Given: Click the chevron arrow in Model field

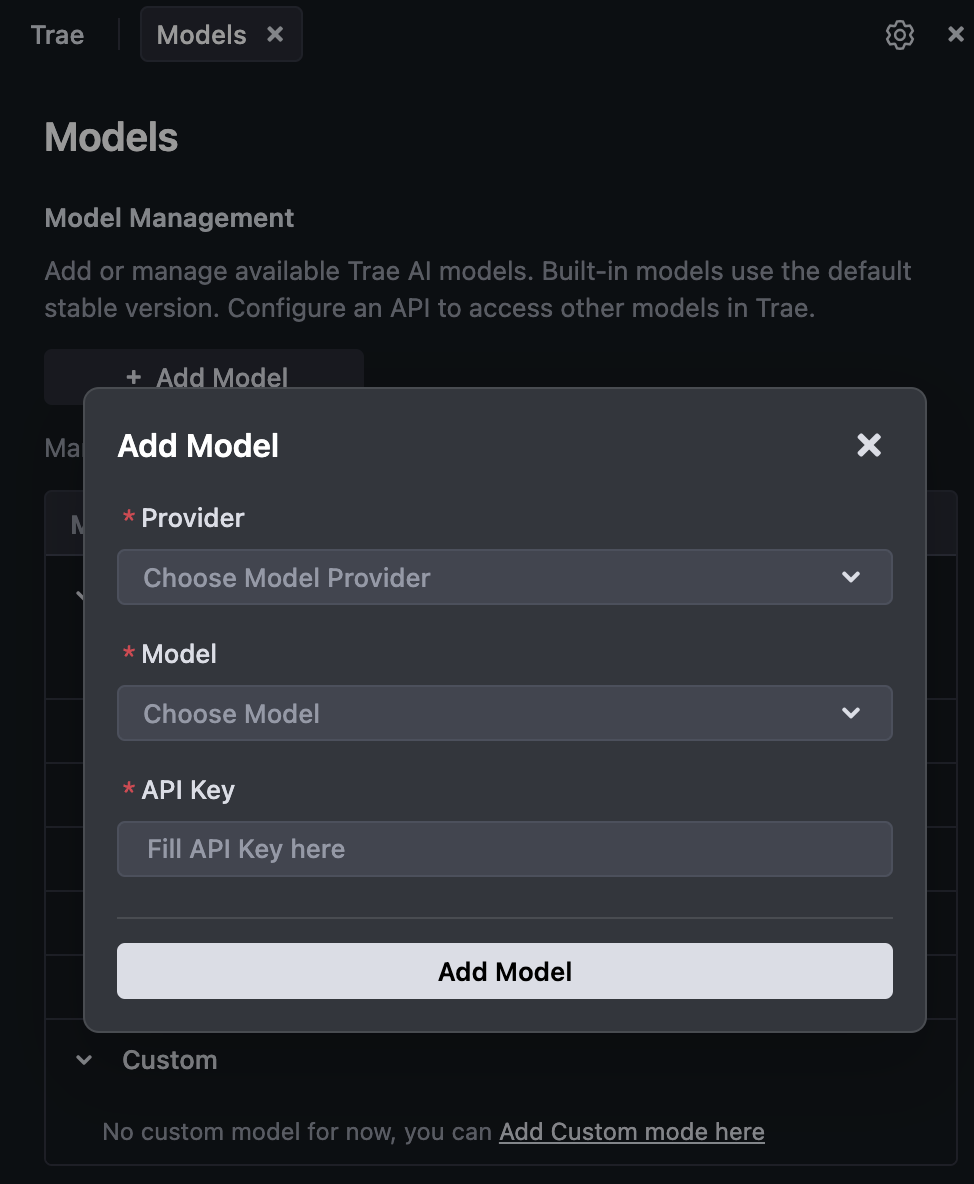Looking at the screenshot, I should tap(851, 713).
